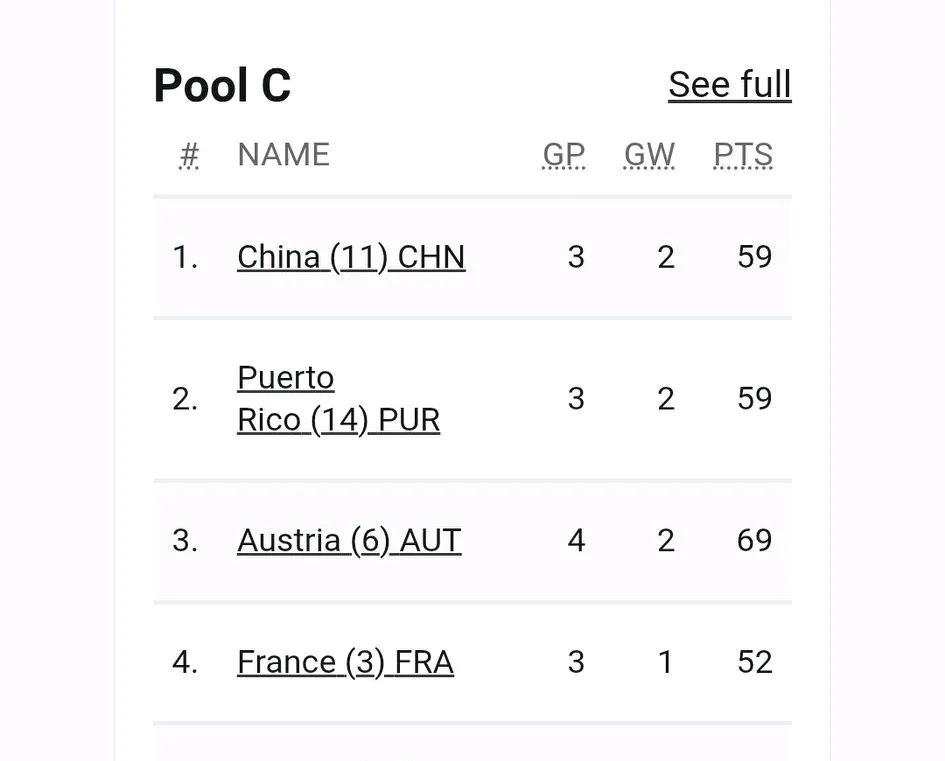945x761 pixels.
Task: Click rank number 2 for Puerto Rico
Action: pos(185,399)
